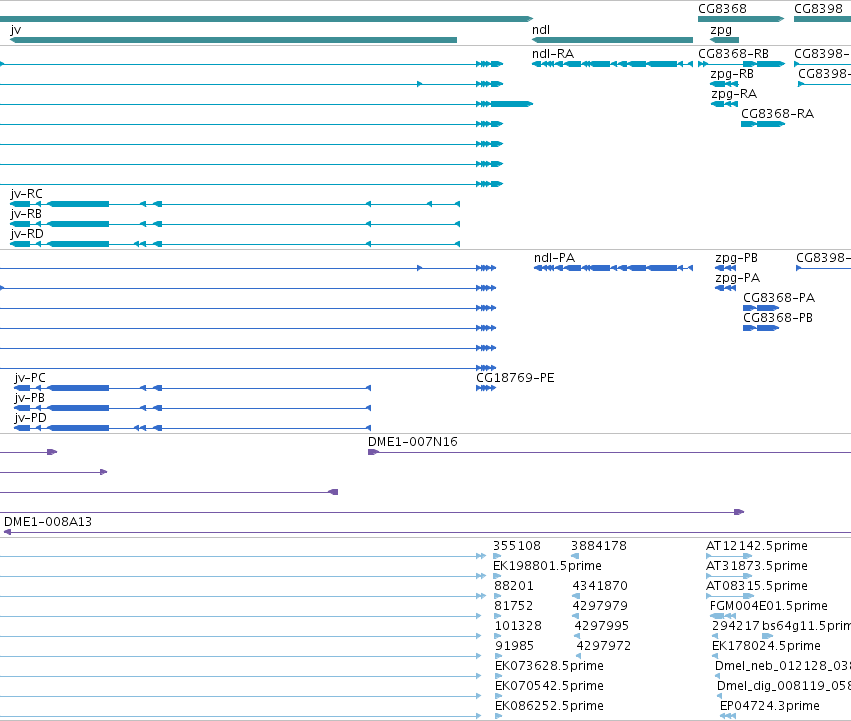Select EST feature 355108
The image size is (851, 721).
(x=497, y=556)
